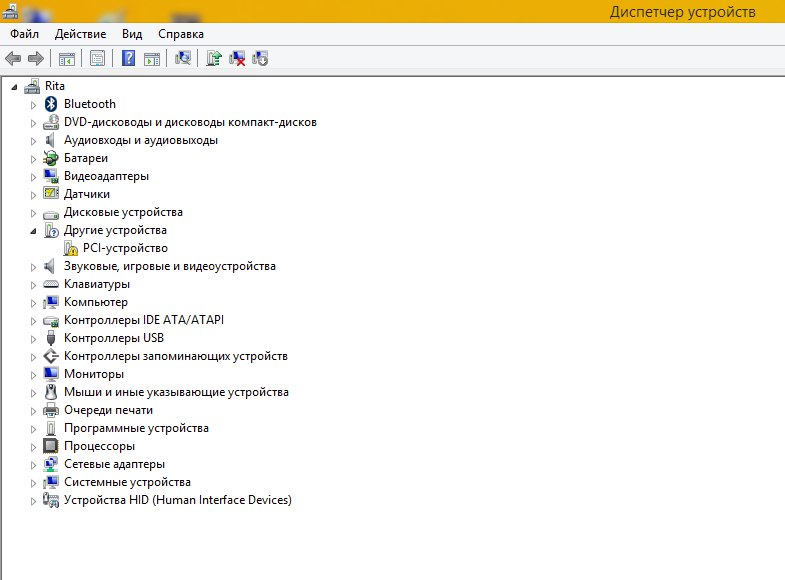Click the Properties toolbar icon
The height and width of the screenshot is (580, 785).
(97, 59)
